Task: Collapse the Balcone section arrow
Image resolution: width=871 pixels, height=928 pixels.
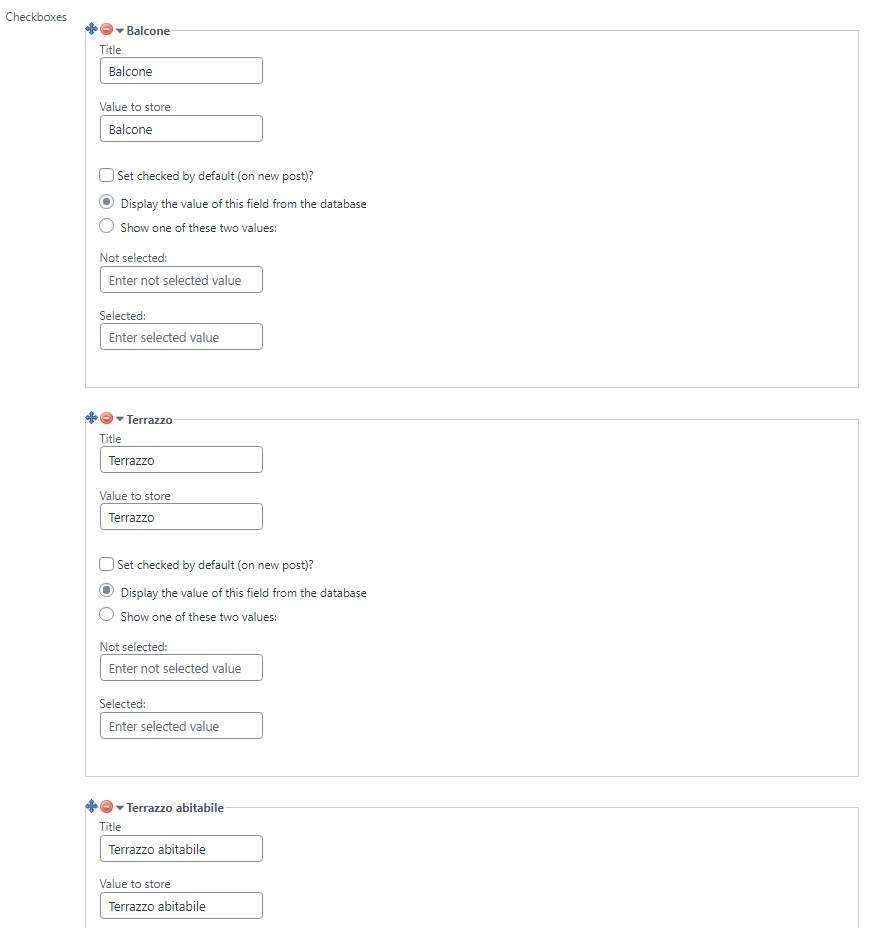Action: [120, 31]
